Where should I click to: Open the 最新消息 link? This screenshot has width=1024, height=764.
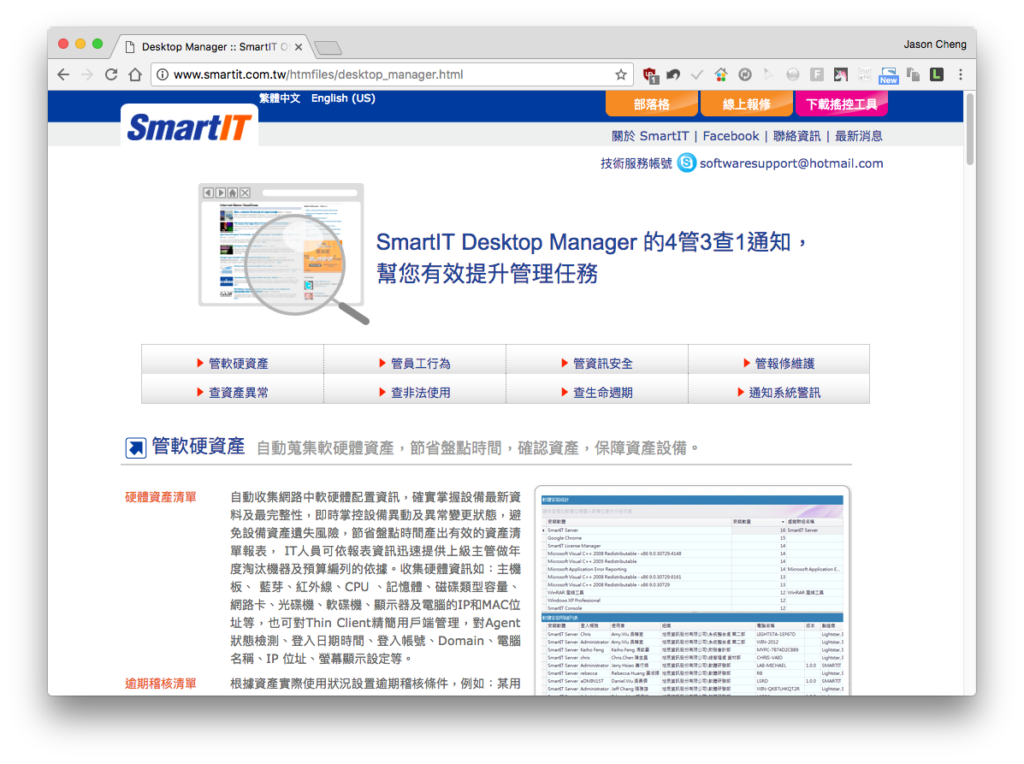pyautogui.click(x=858, y=136)
